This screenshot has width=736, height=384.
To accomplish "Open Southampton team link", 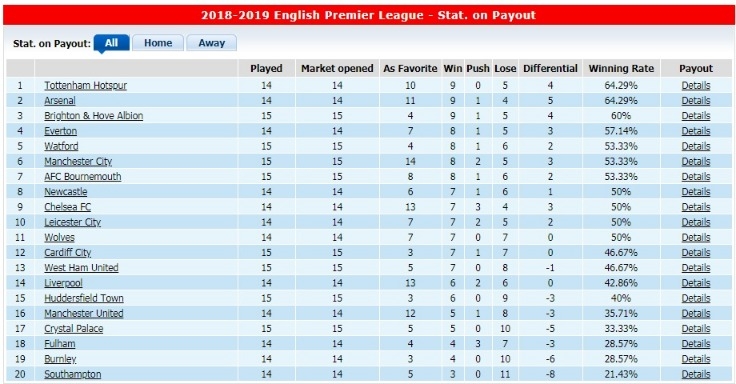I will point(73,374).
